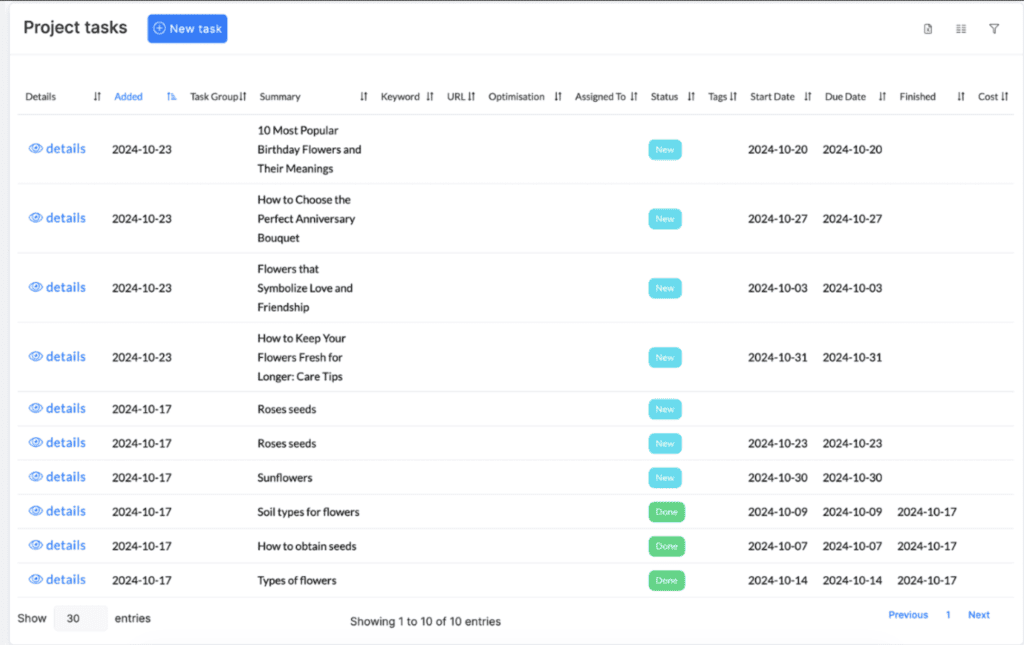This screenshot has width=1024, height=645.
Task: Open the column visibility icon
Action: pos(961,29)
